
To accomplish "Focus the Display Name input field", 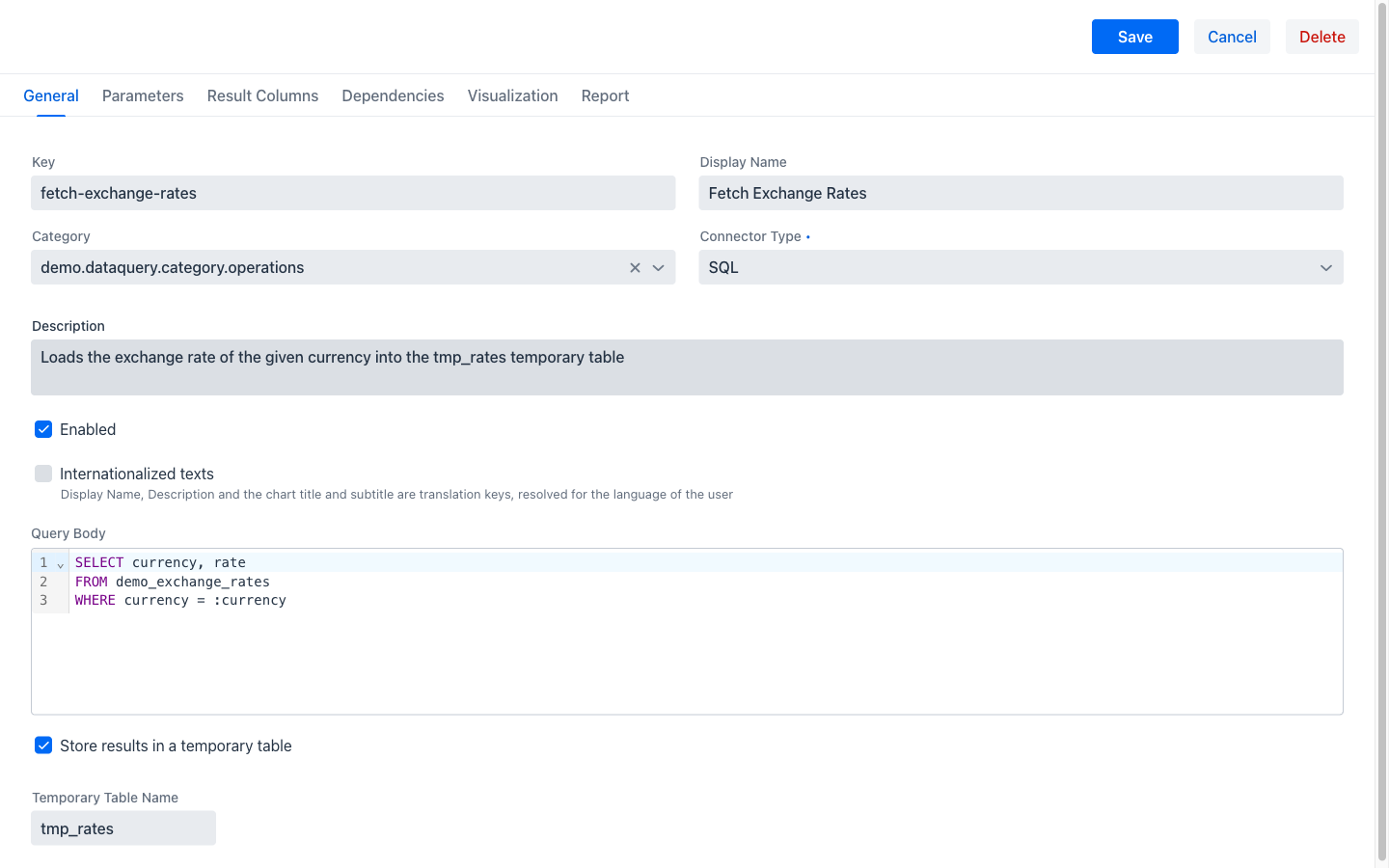I will (x=1021, y=193).
